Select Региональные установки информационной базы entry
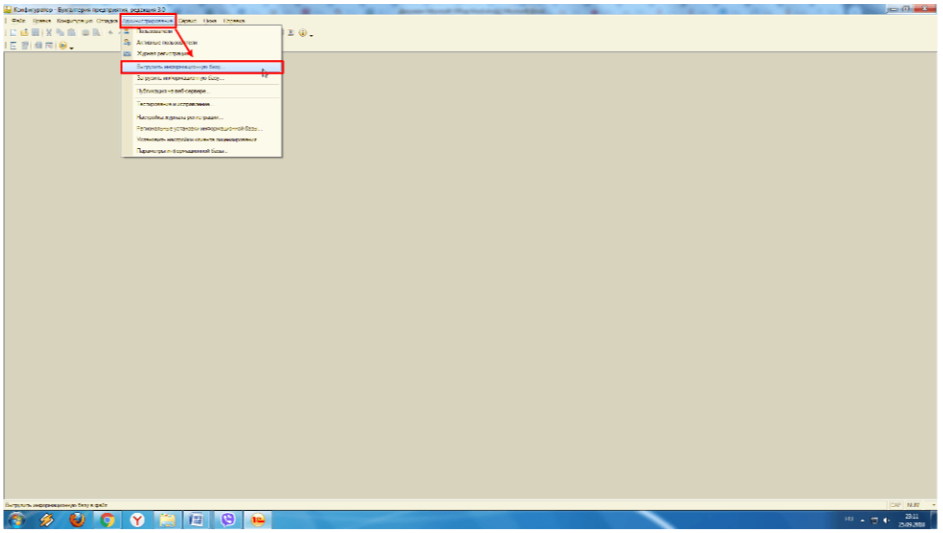The image size is (943, 533). 201,129
